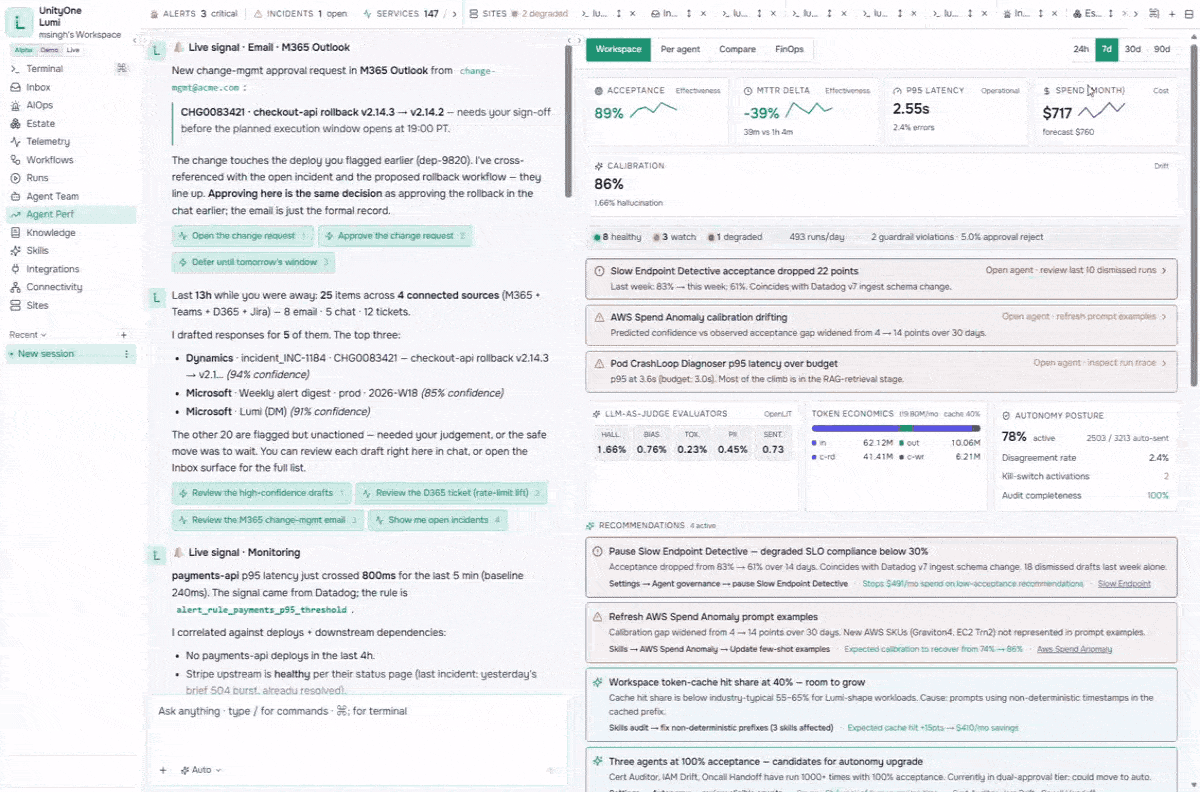Set time range to 90d
The width and height of the screenshot is (1200, 792).
pos(1161,49)
